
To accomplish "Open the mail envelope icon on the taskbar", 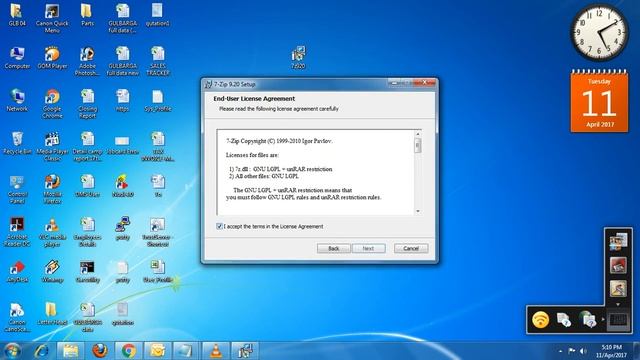I will 158,351.
